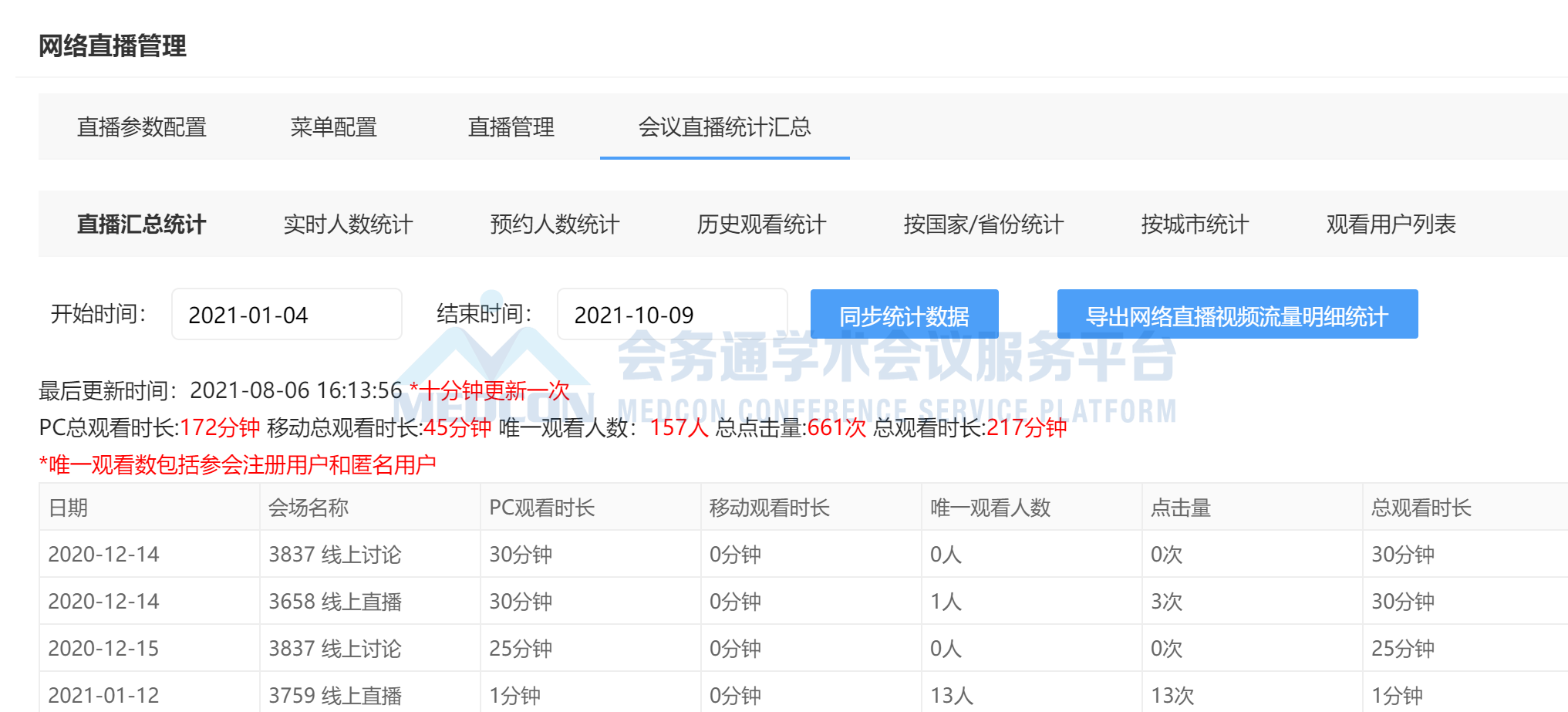Open the 直播参数配置 tab

[142, 127]
